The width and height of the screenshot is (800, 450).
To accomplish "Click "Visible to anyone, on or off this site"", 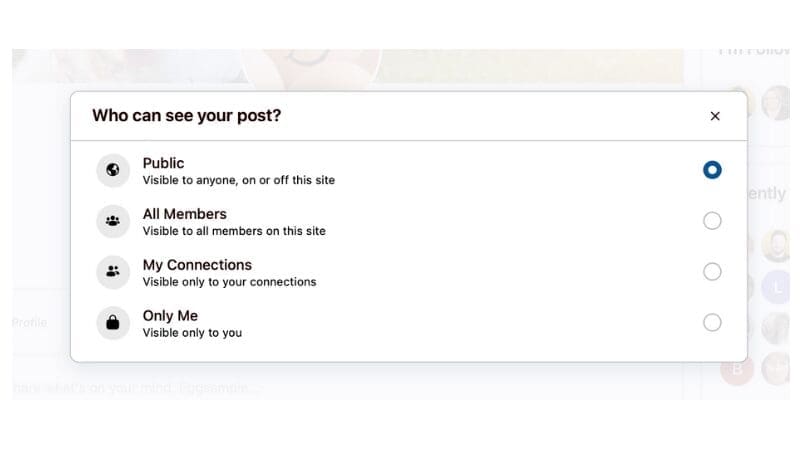I will [239, 181].
